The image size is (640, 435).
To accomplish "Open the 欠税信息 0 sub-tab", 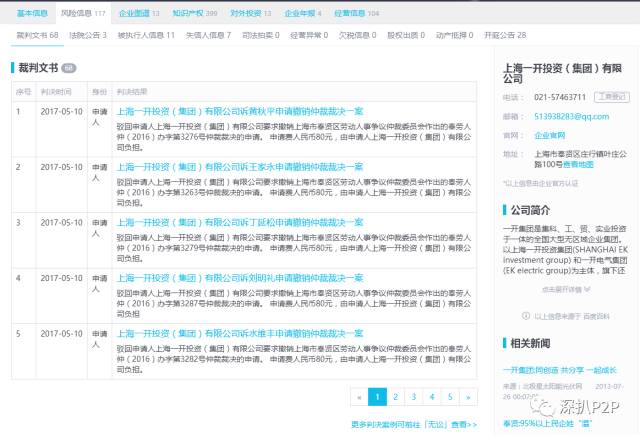I will (358, 36).
